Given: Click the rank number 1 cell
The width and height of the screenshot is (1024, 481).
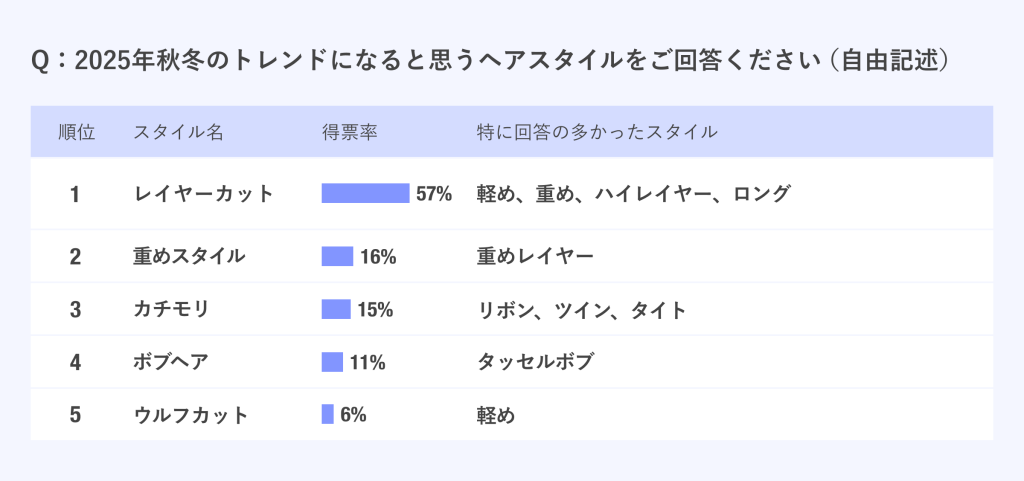Looking at the screenshot, I should point(75,194).
